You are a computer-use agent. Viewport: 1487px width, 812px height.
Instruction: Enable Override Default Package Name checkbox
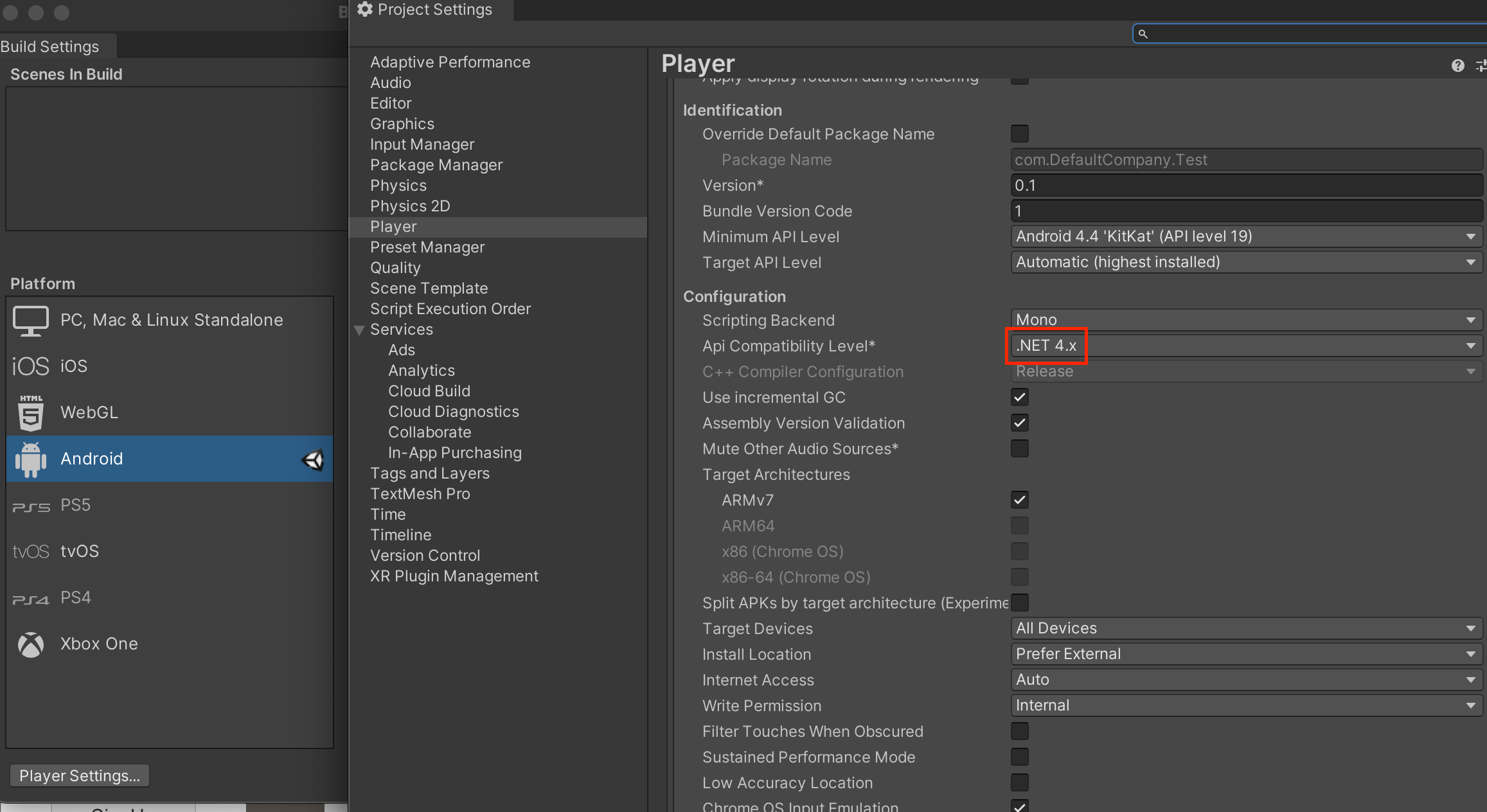pos(1019,134)
